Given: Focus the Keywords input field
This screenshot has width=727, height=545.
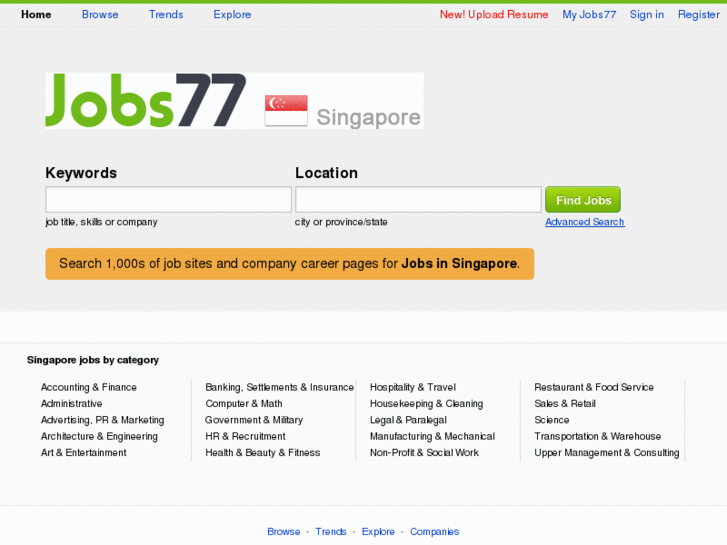Looking at the screenshot, I should coord(168,199).
